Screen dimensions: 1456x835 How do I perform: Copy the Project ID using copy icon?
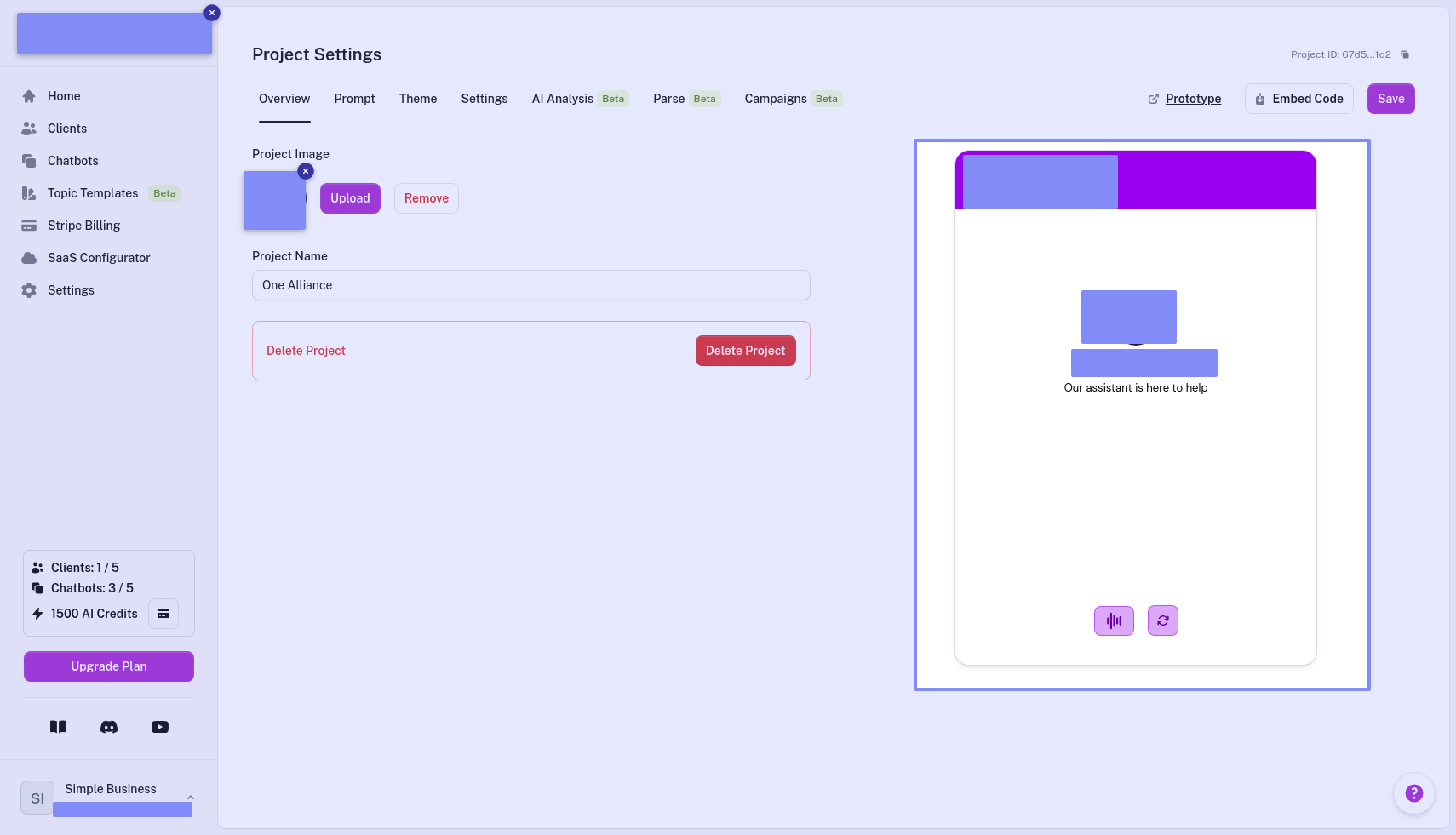click(x=1405, y=54)
